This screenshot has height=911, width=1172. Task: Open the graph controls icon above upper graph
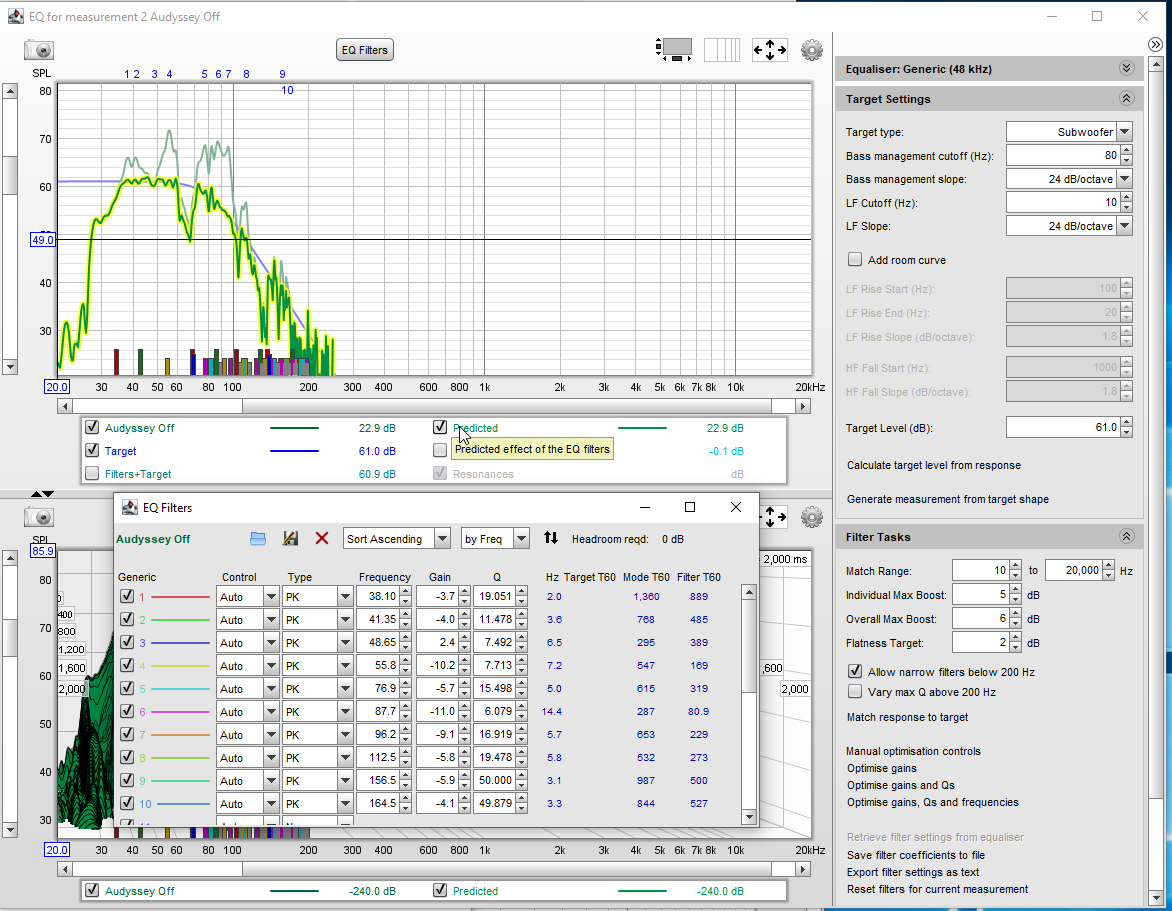[674, 49]
